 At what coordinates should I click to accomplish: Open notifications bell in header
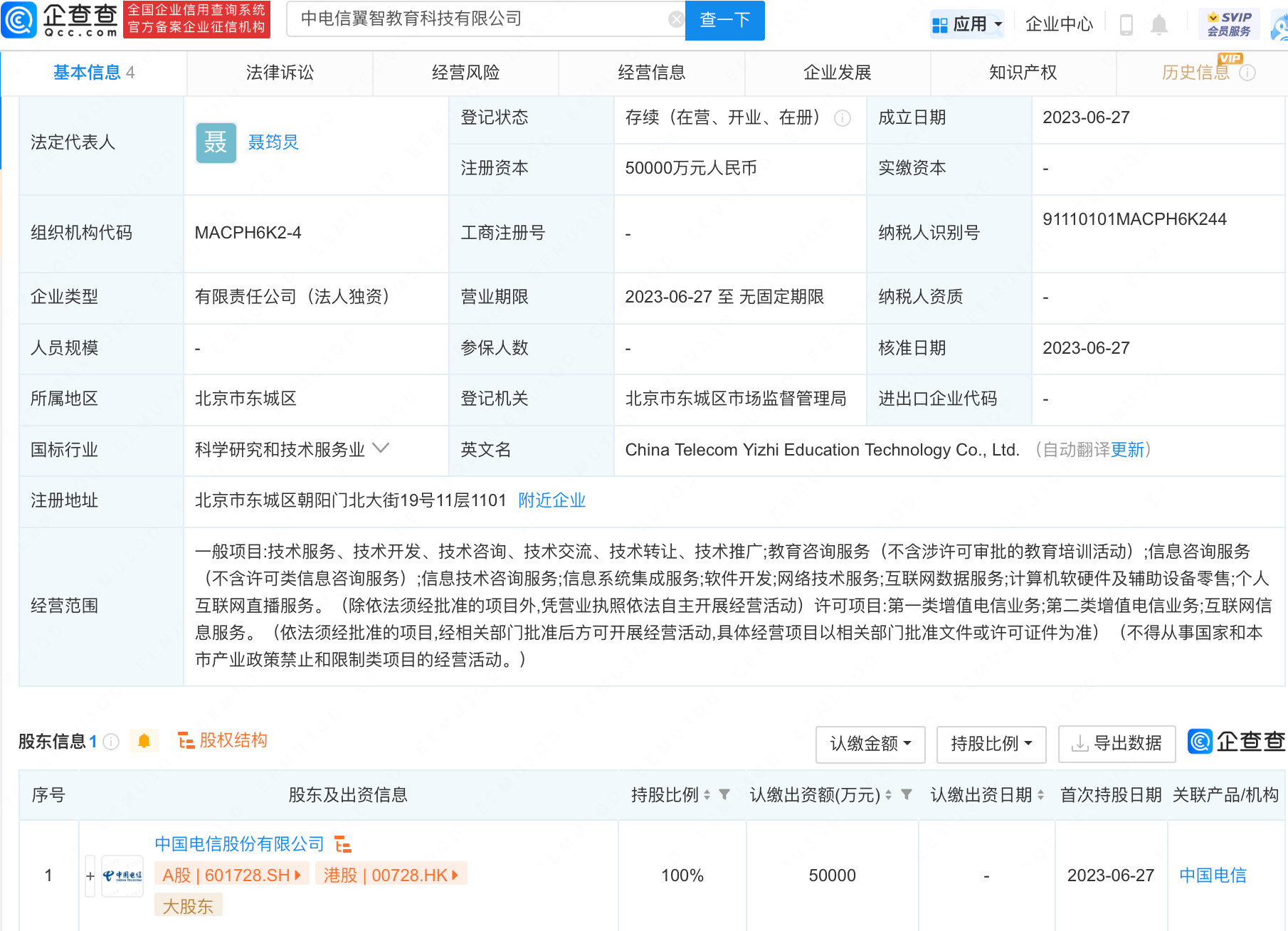[x=1159, y=25]
